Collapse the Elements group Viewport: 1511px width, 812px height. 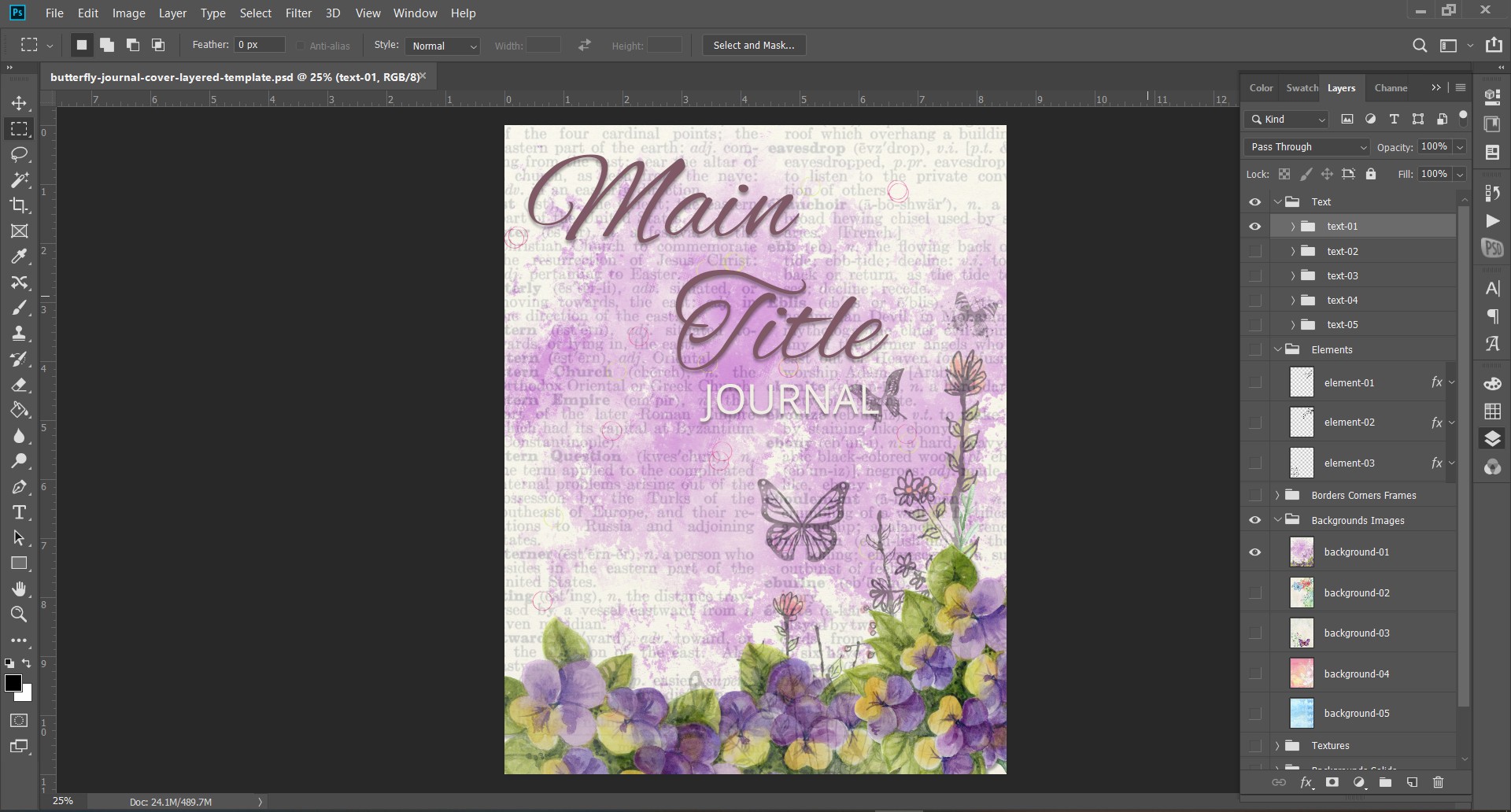[1278, 349]
